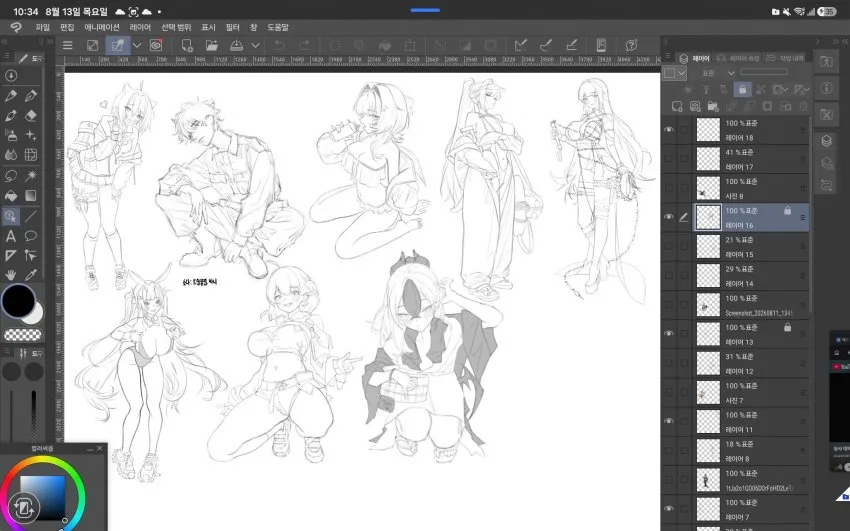Open the 레이어 menu in menu bar
The width and height of the screenshot is (850, 531).
[x=140, y=27]
